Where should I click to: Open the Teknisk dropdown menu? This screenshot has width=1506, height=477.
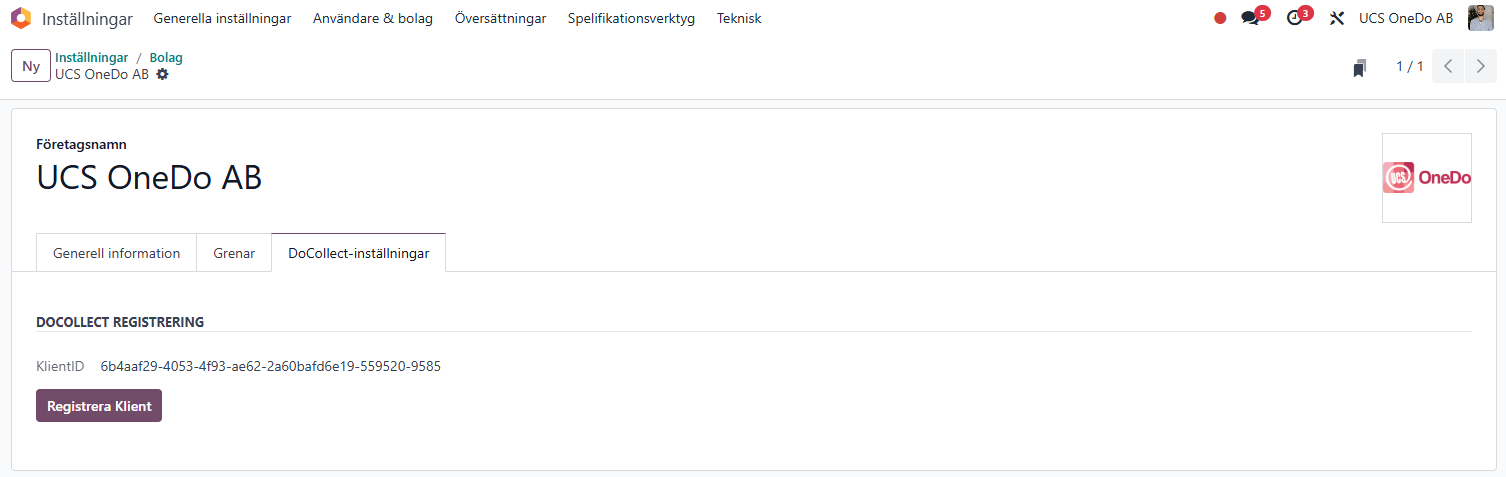click(x=739, y=18)
